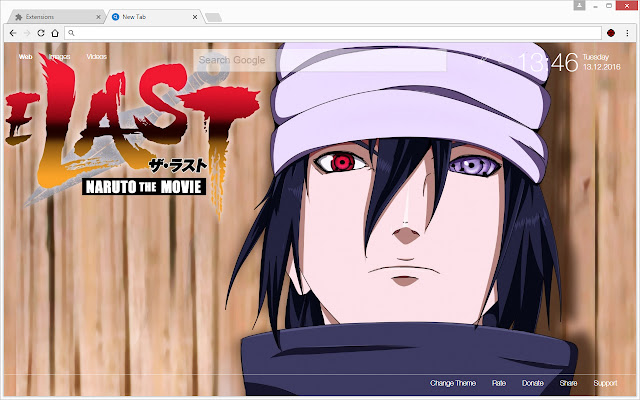Go back using the browser back arrow

[x=13, y=33]
